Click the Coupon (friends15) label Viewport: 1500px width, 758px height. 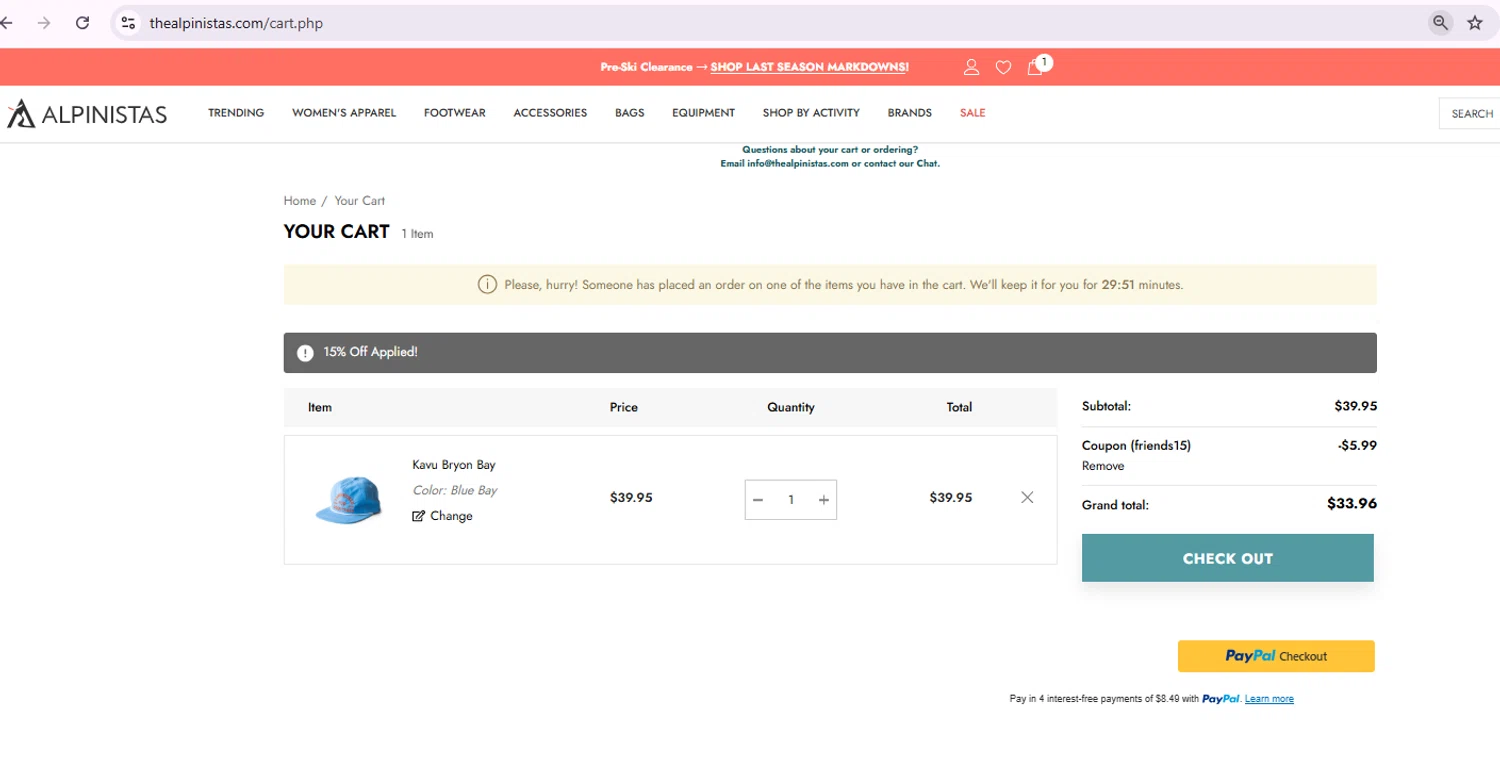(1136, 446)
